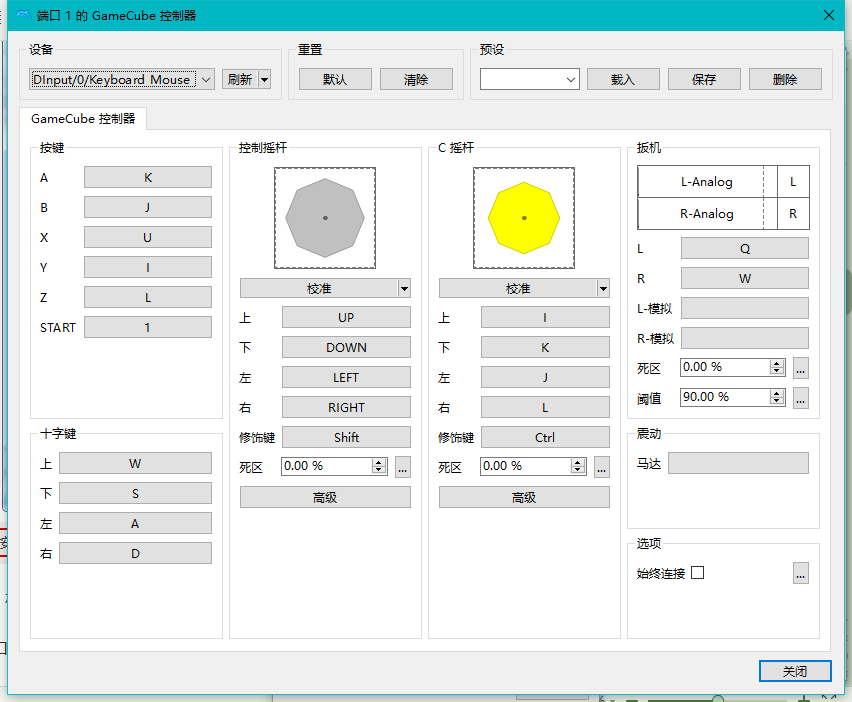Rebind D-pad right mapped to D
This screenshot has width=852, height=702.
(135, 554)
